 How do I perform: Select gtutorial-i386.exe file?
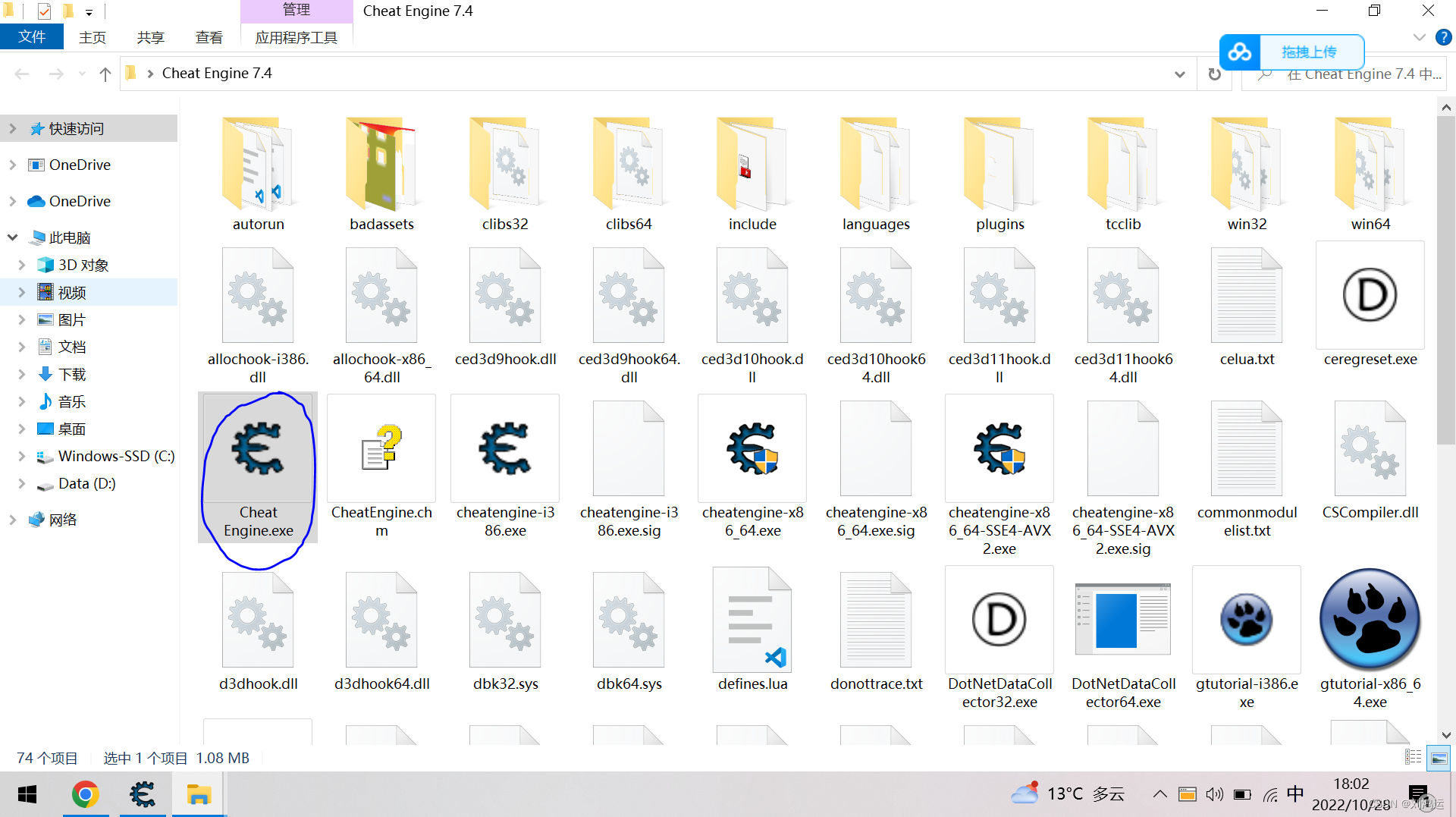point(1247,639)
